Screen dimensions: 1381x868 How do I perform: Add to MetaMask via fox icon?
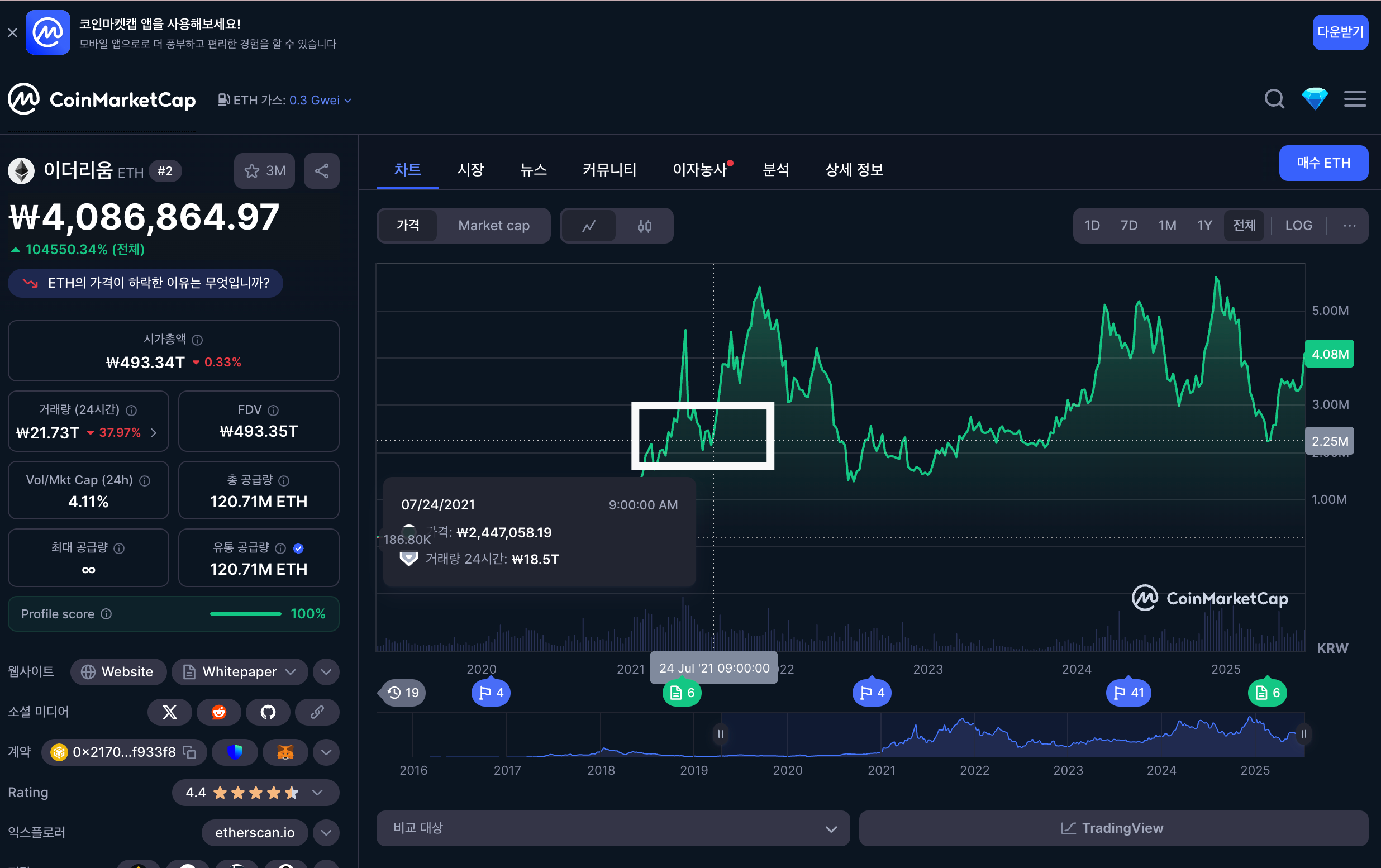pos(285,752)
